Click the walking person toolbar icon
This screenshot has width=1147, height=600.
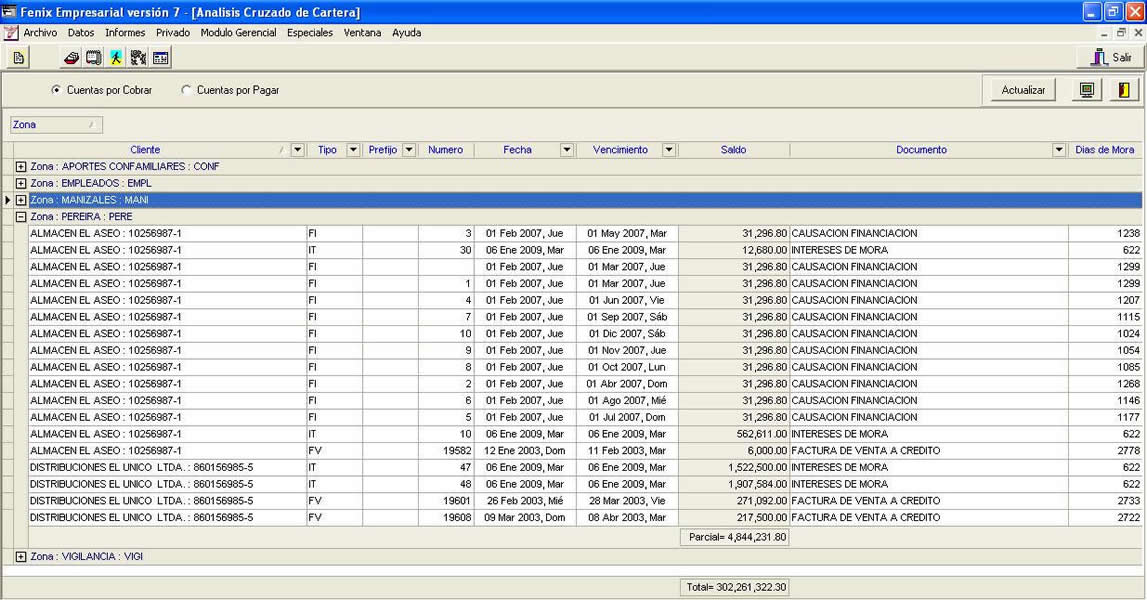(x=116, y=58)
